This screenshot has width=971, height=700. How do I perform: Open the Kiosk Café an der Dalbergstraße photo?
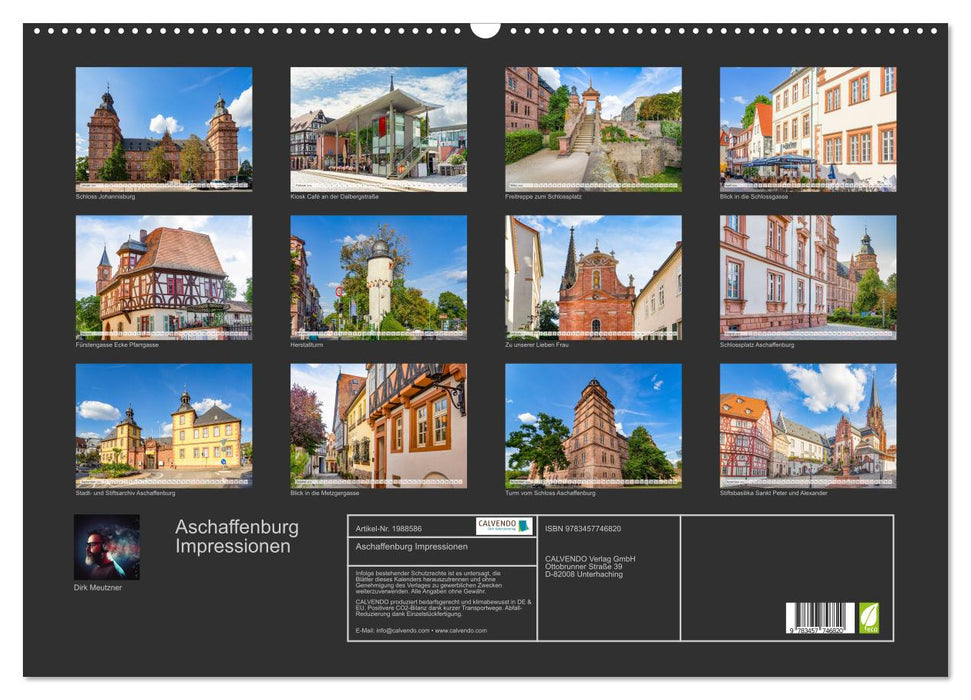click(378, 128)
